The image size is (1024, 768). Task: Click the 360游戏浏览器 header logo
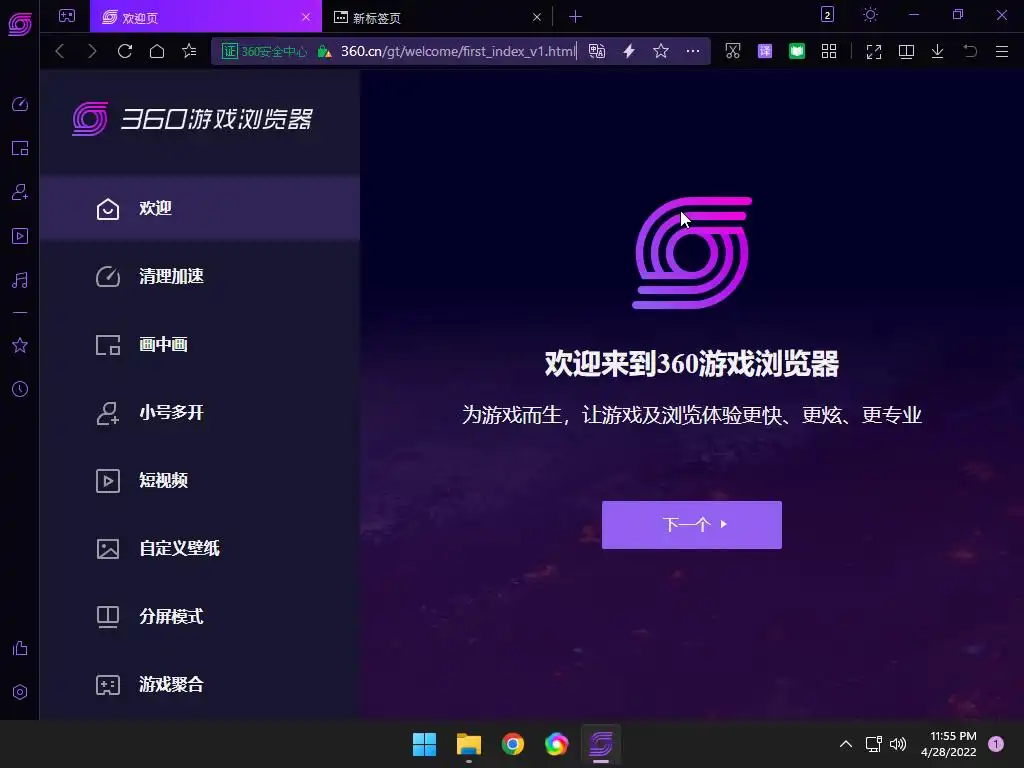tap(193, 119)
